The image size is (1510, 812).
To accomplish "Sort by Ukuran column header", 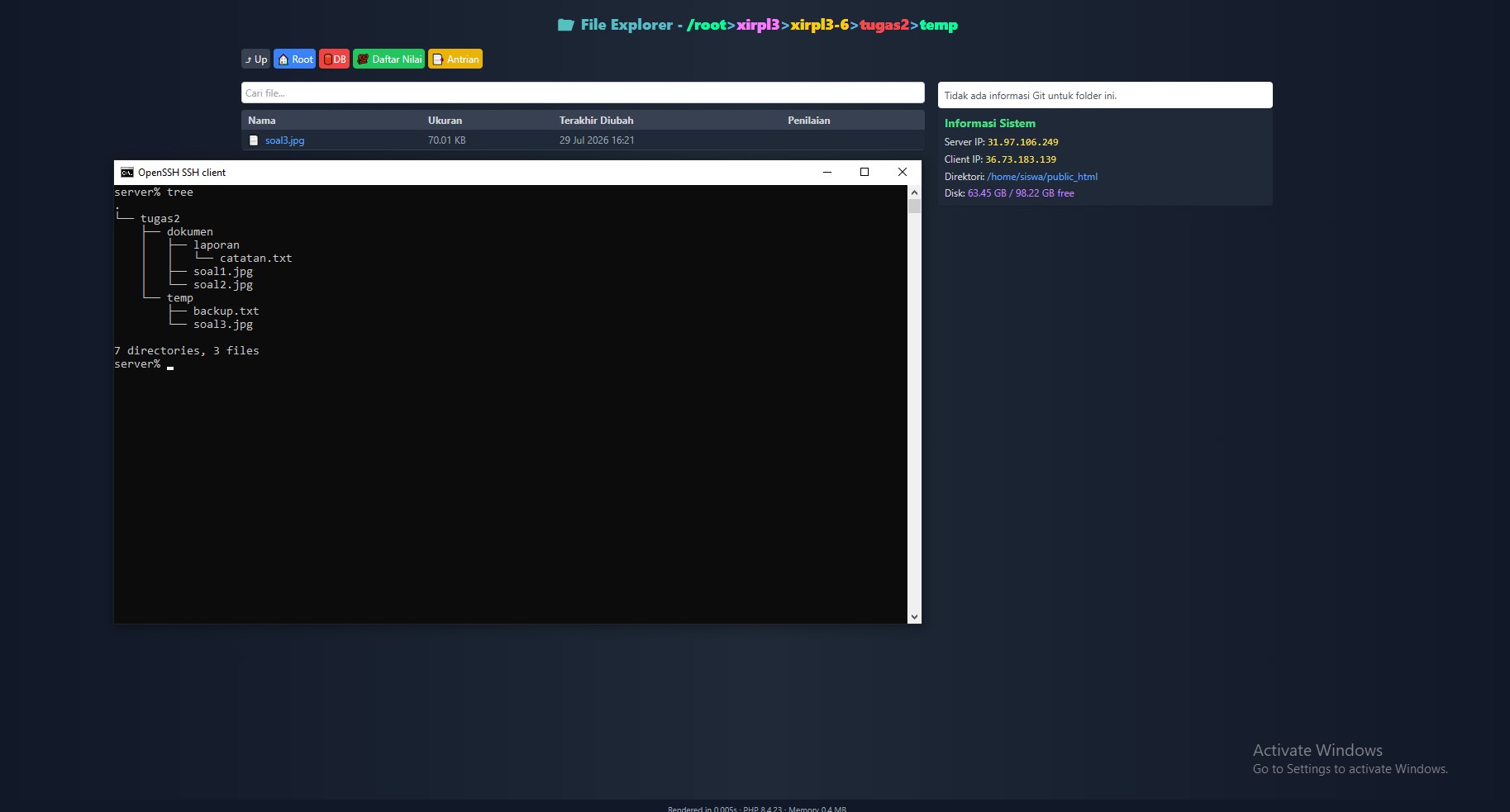I will tap(445, 121).
